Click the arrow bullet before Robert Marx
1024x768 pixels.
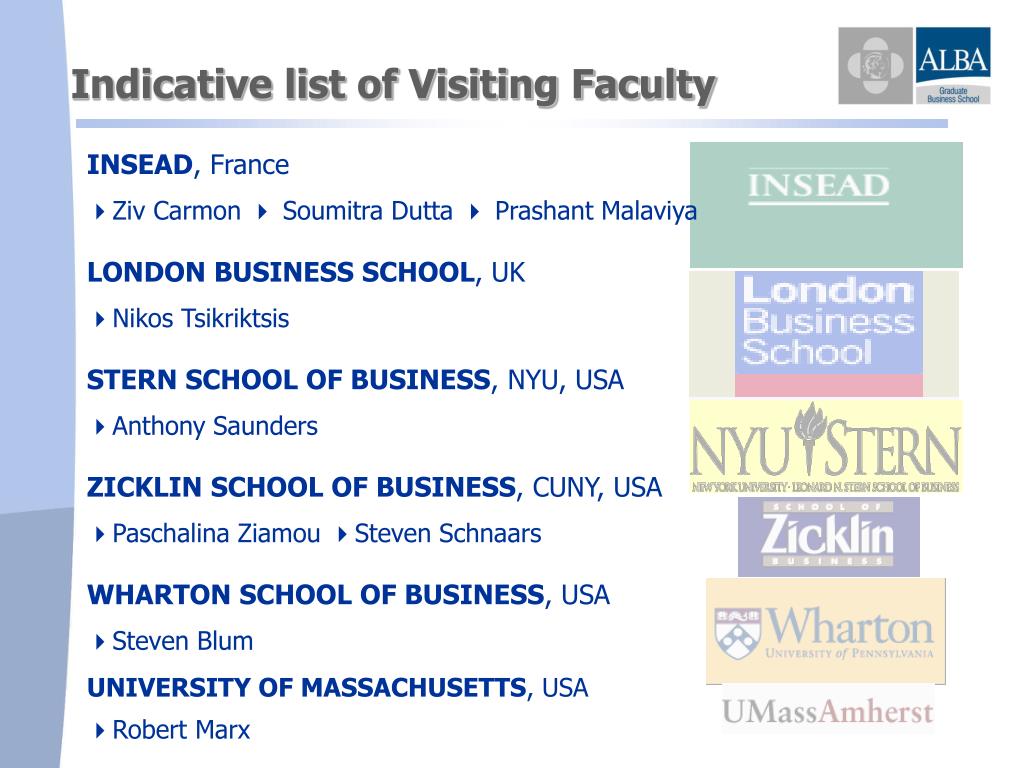click(x=100, y=731)
